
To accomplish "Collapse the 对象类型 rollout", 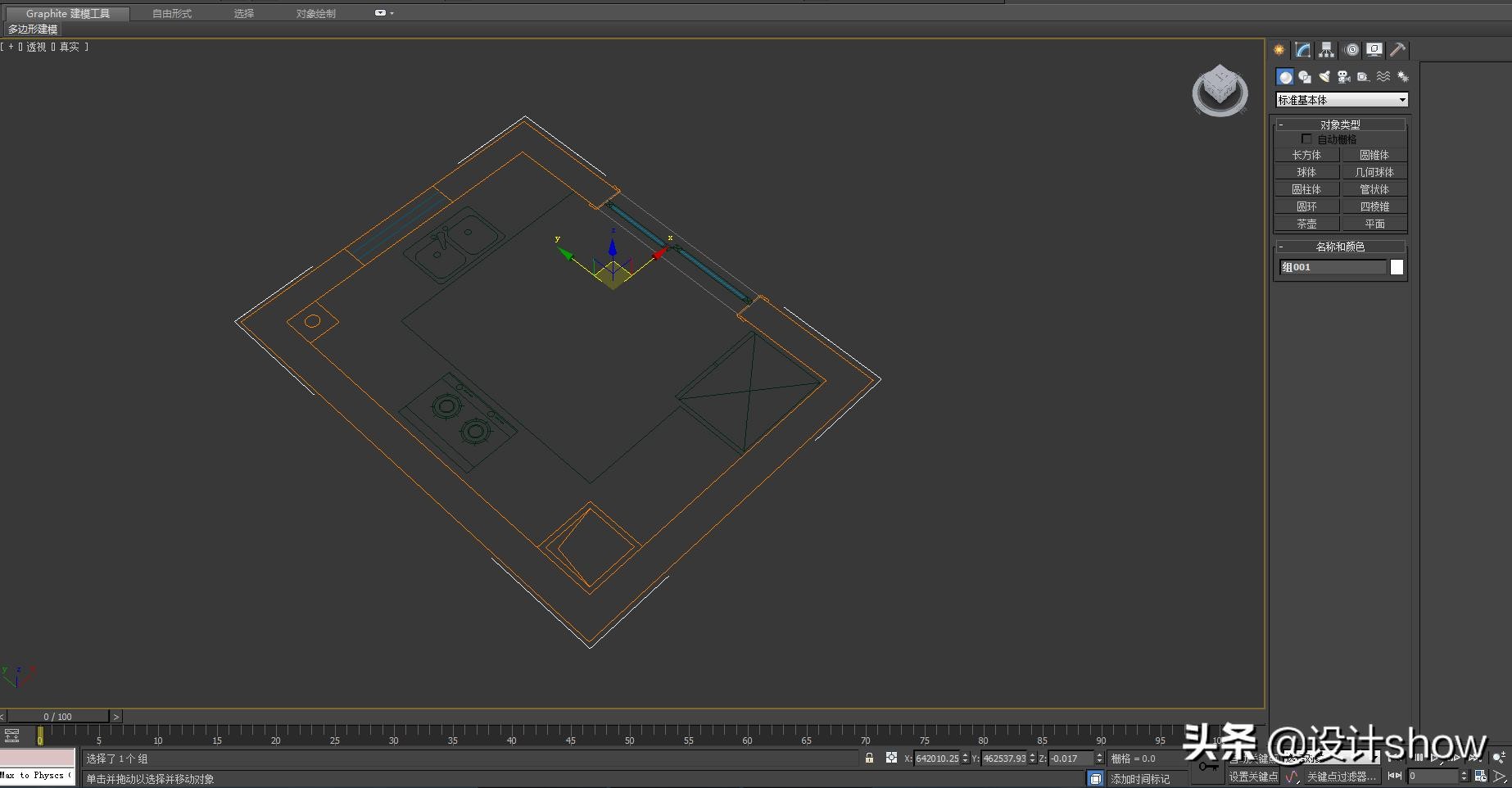I will point(1340,125).
